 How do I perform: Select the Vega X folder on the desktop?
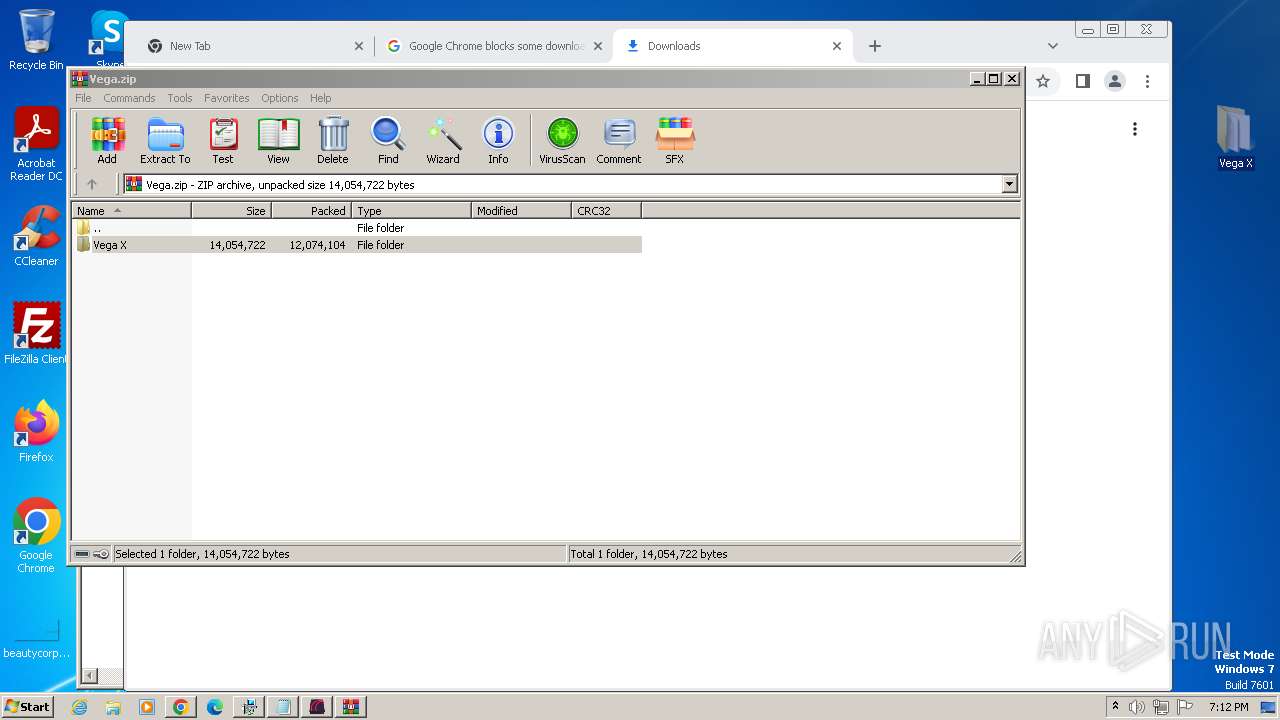point(1236,137)
